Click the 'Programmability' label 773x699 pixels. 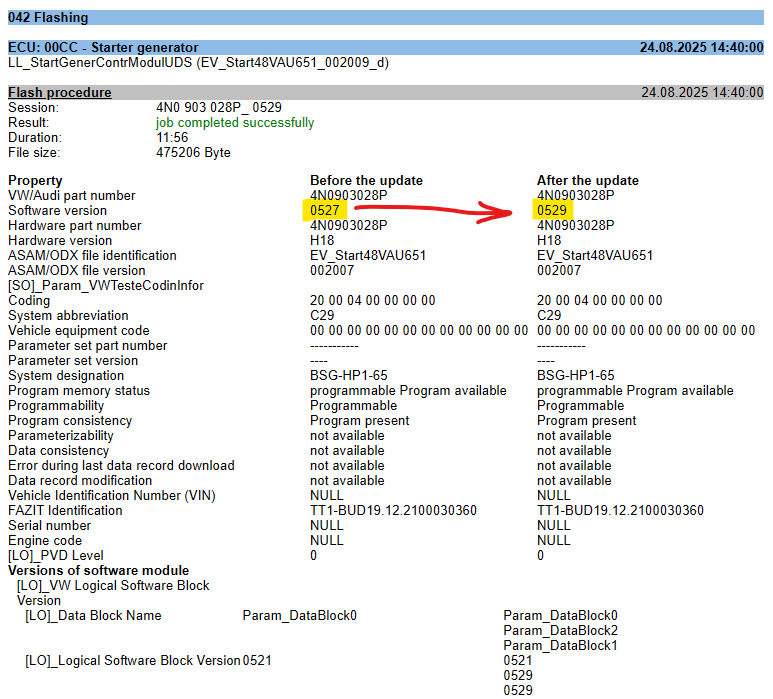tap(56, 405)
